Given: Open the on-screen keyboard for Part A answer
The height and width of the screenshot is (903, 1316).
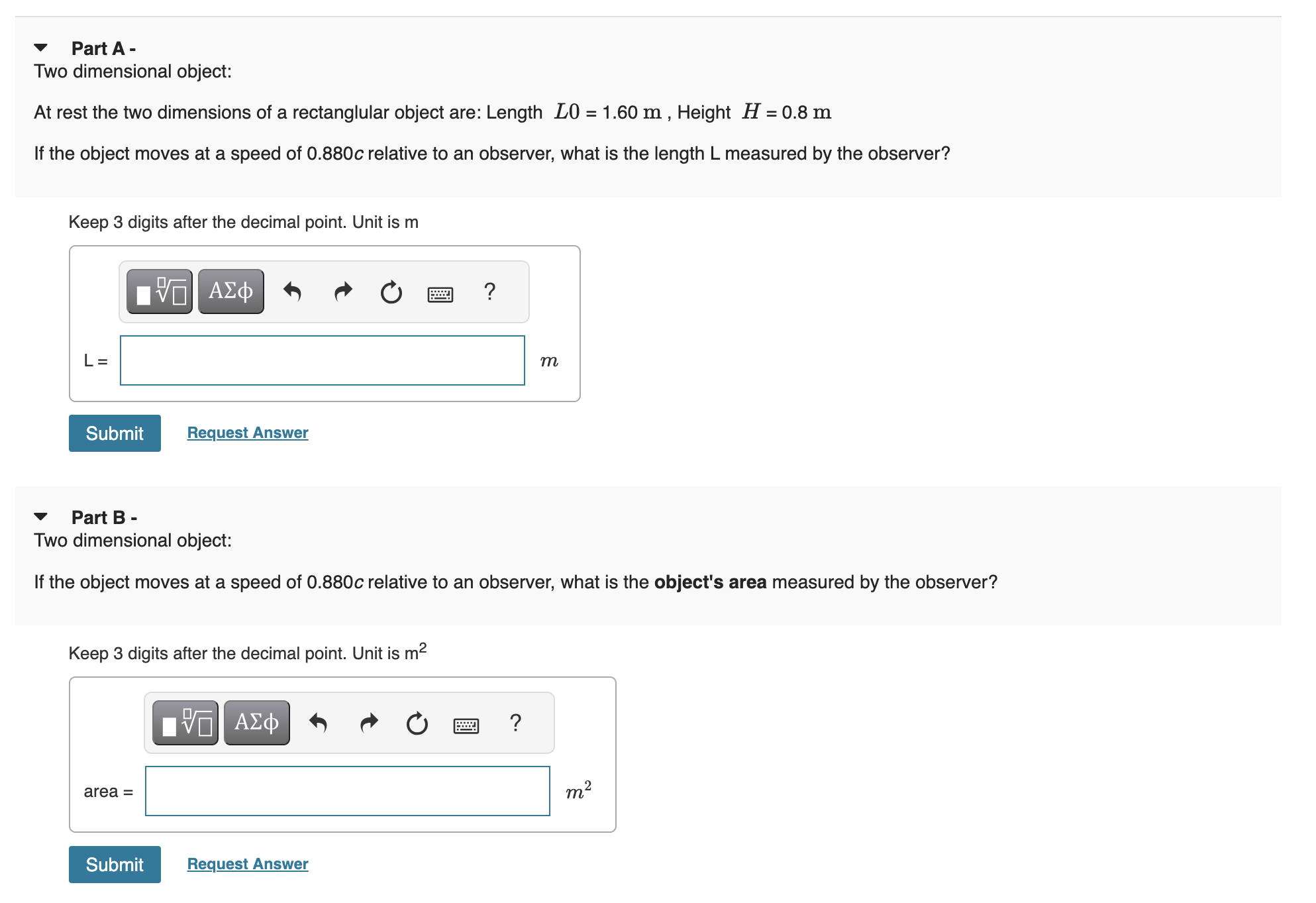Looking at the screenshot, I should click(440, 292).
